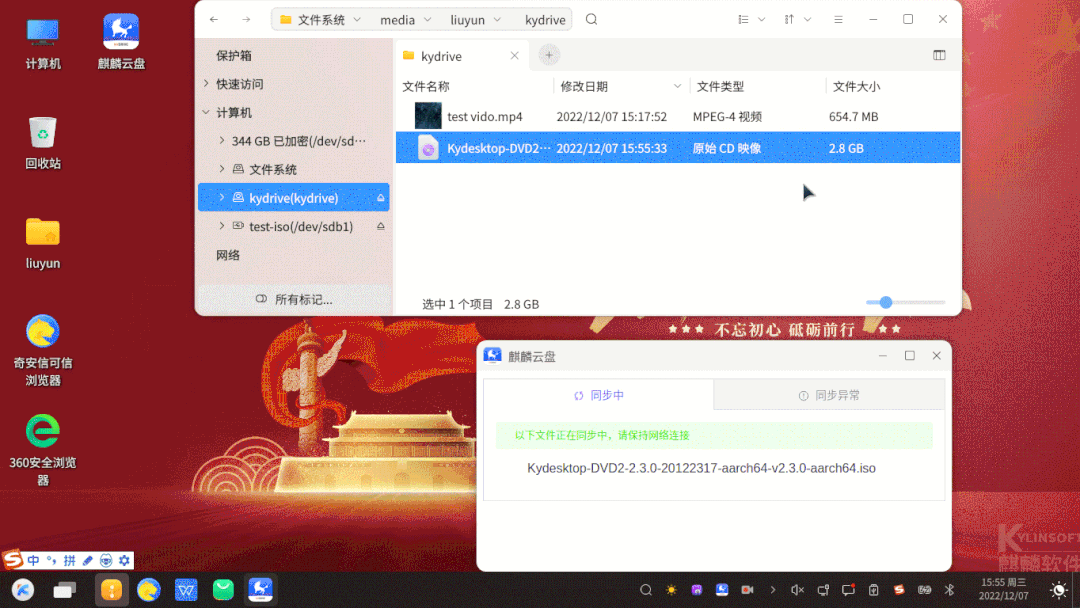The height and width of the screenshot is (608, 1080).
Task: Open the green app store taskbar icon
Action: [x=223, y=589]
